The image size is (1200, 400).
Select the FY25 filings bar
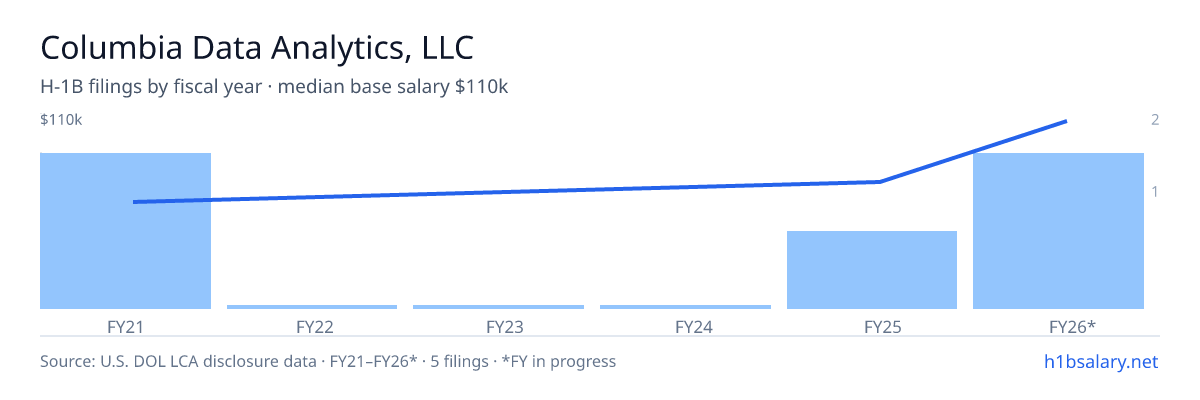(x=872, y=270)
